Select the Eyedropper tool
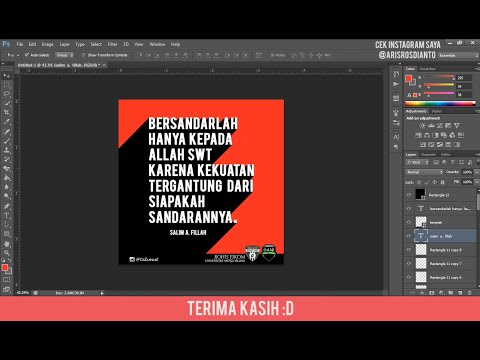The width and height of the screenshot is (480, 360). coord(7,122)
